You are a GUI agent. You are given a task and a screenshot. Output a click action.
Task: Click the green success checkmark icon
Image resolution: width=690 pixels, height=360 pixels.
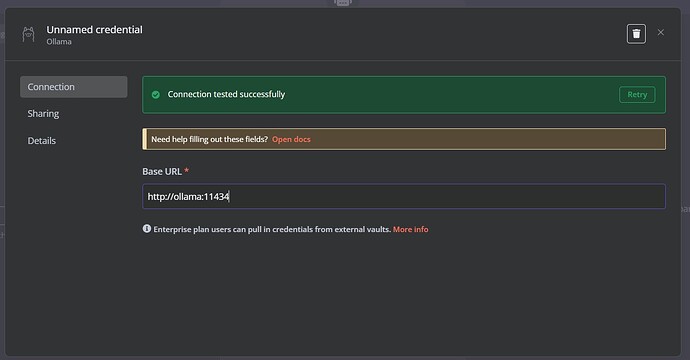pos(155,95)
